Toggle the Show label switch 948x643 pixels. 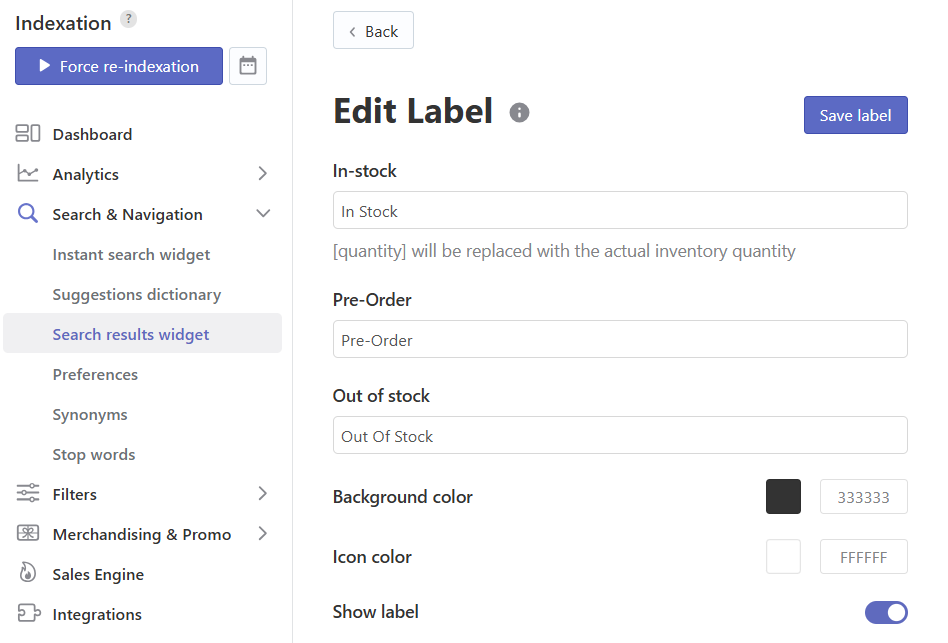(x=886, y=612)
